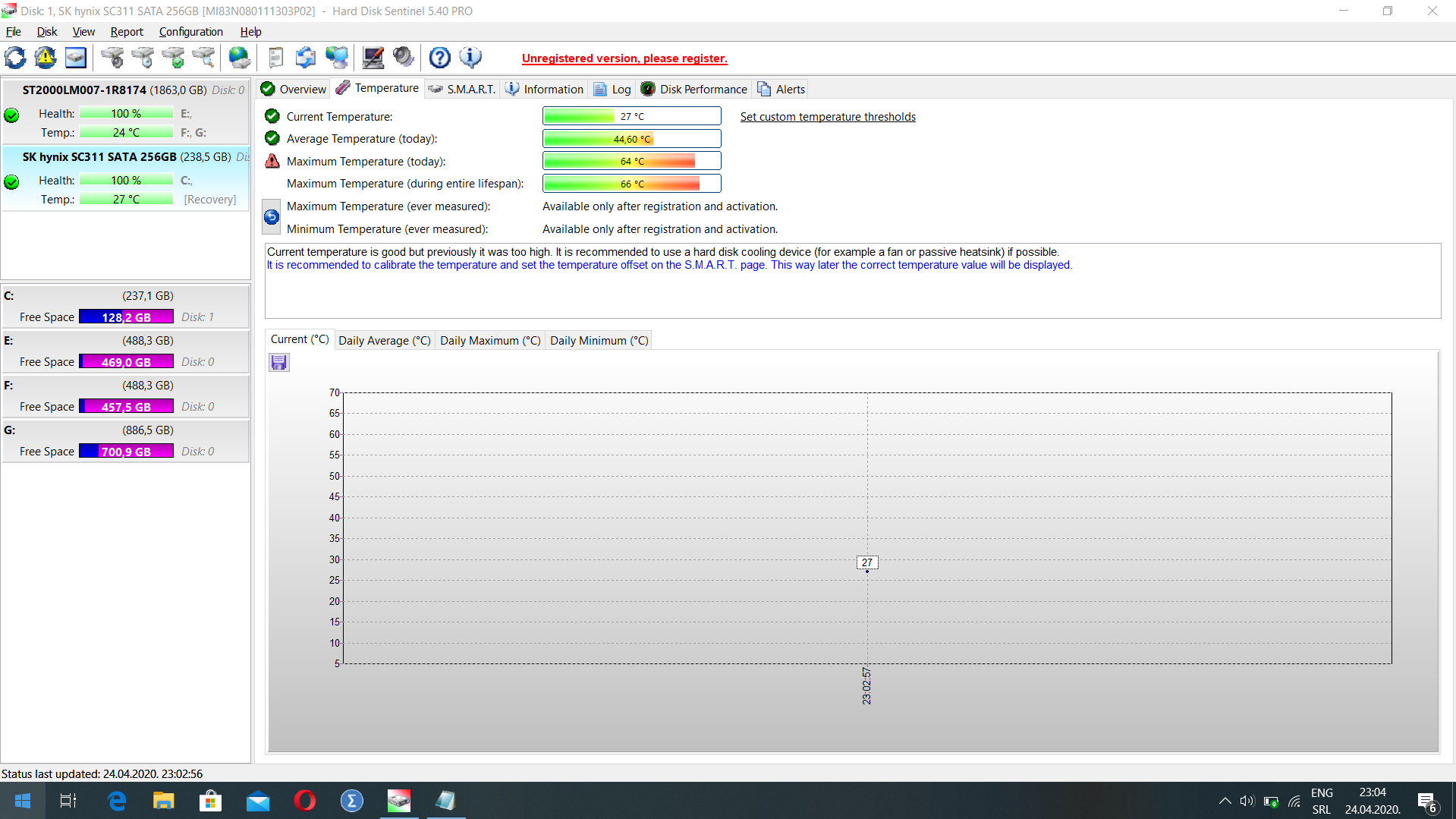The width and height of the screenshot is (1456, 819).
Task: Click the refresh-with-warning-triangle toolbar icon
Action: pyautogui.click(x=46, y=58)
